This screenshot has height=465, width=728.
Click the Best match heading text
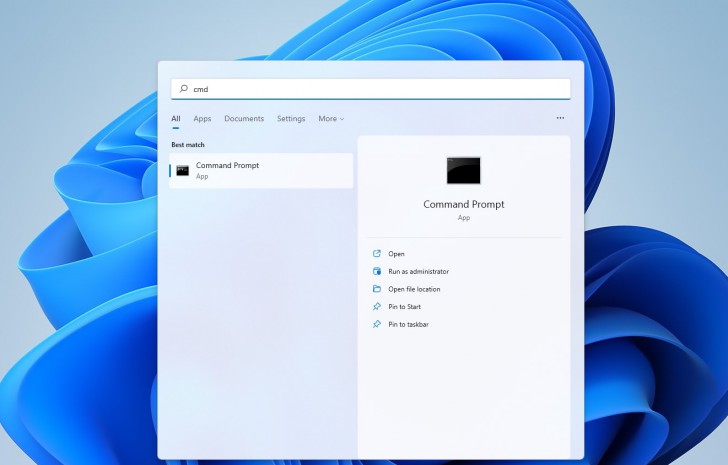tap(188, 145)
